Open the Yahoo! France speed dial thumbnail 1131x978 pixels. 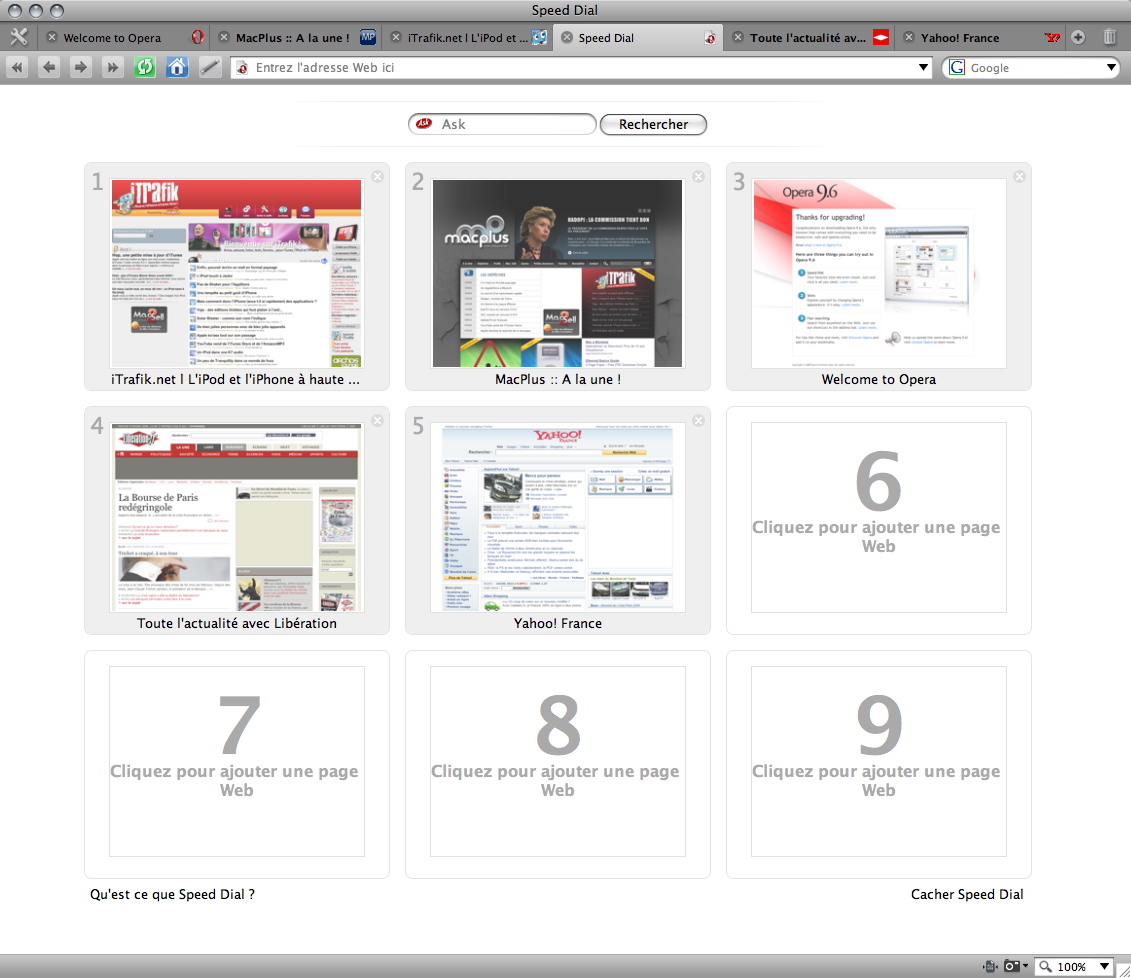click(x=558, y=518)
